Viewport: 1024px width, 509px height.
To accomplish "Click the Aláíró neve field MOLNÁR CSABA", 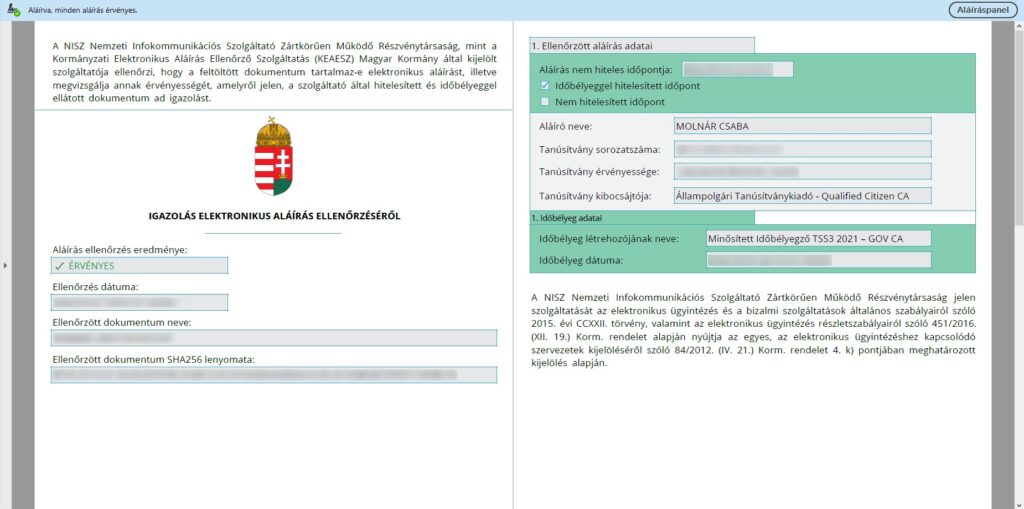I will [x=802, y=126].
